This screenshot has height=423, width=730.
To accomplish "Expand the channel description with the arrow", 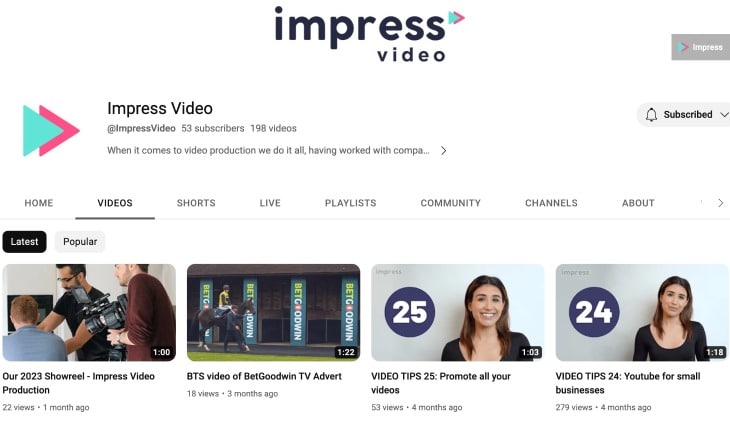I will [444, 150].
